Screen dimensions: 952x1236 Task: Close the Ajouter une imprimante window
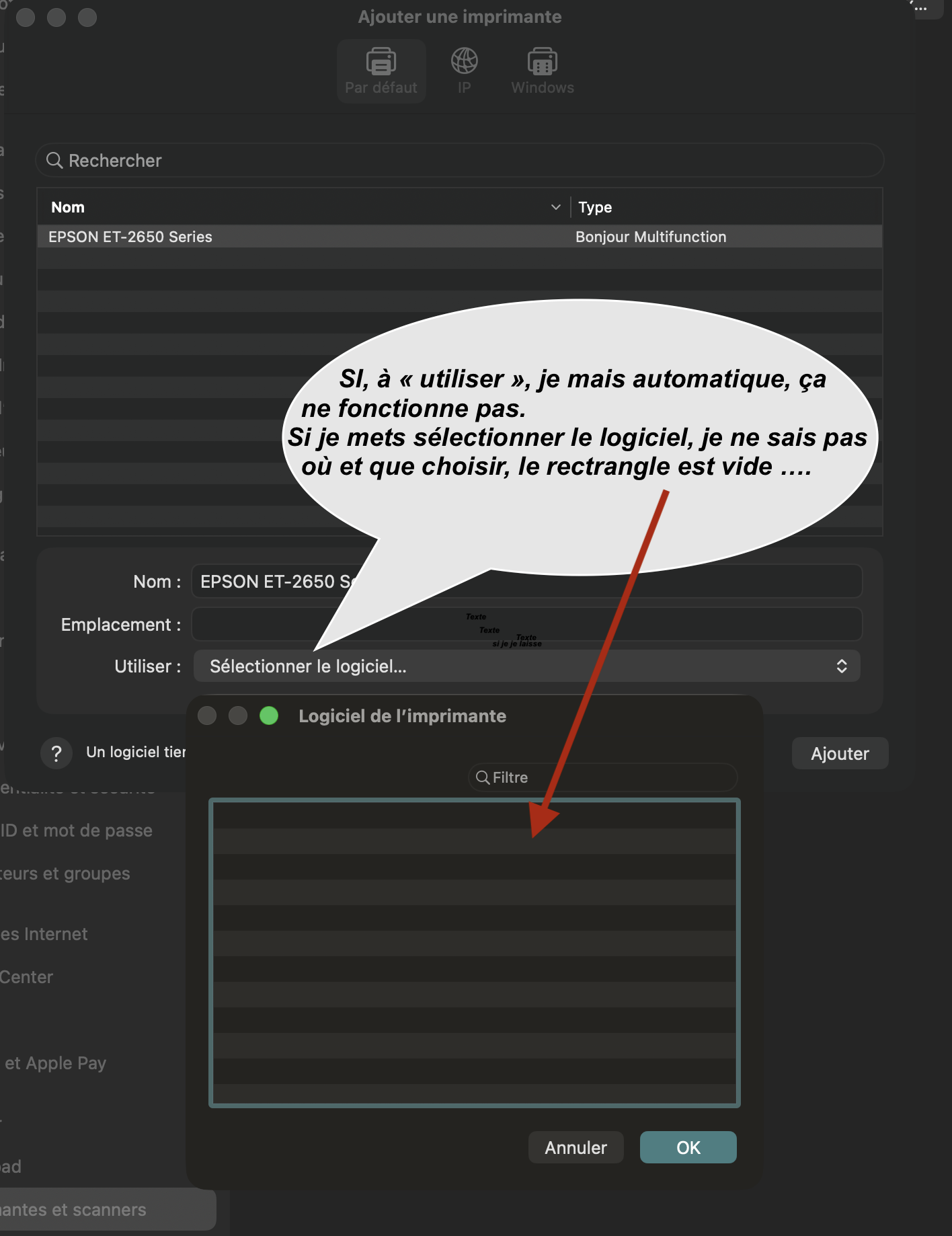pyautogui.click(x=26, y=17)
